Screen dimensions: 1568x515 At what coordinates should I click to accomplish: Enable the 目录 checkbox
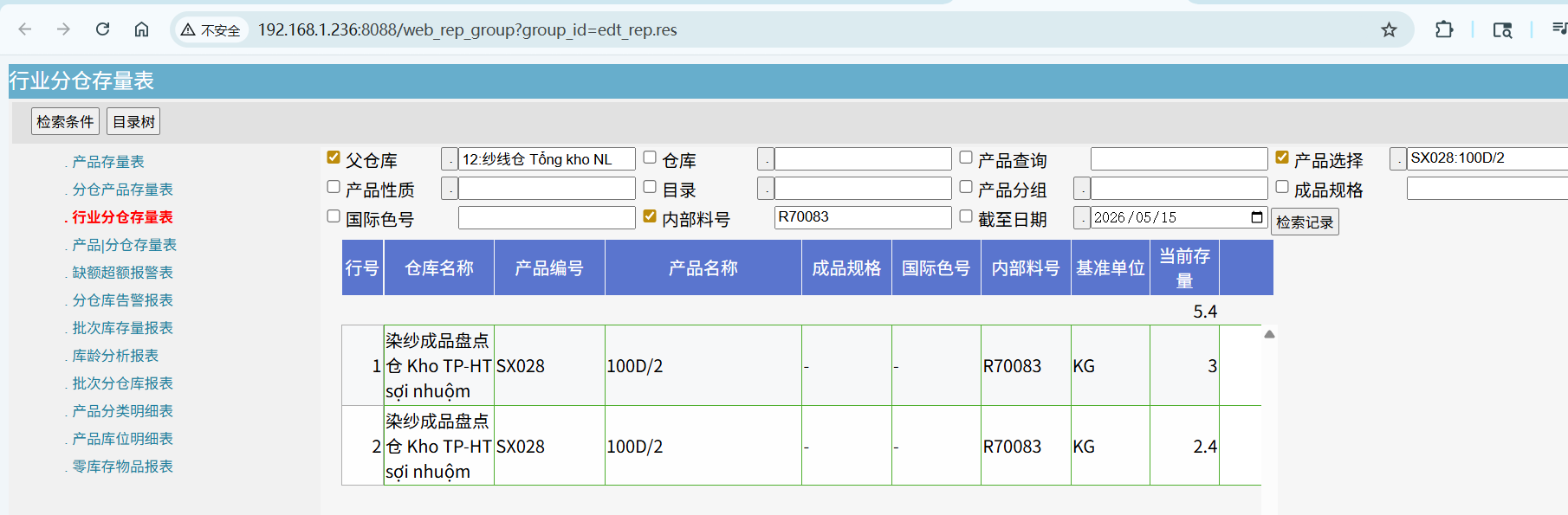650,187
